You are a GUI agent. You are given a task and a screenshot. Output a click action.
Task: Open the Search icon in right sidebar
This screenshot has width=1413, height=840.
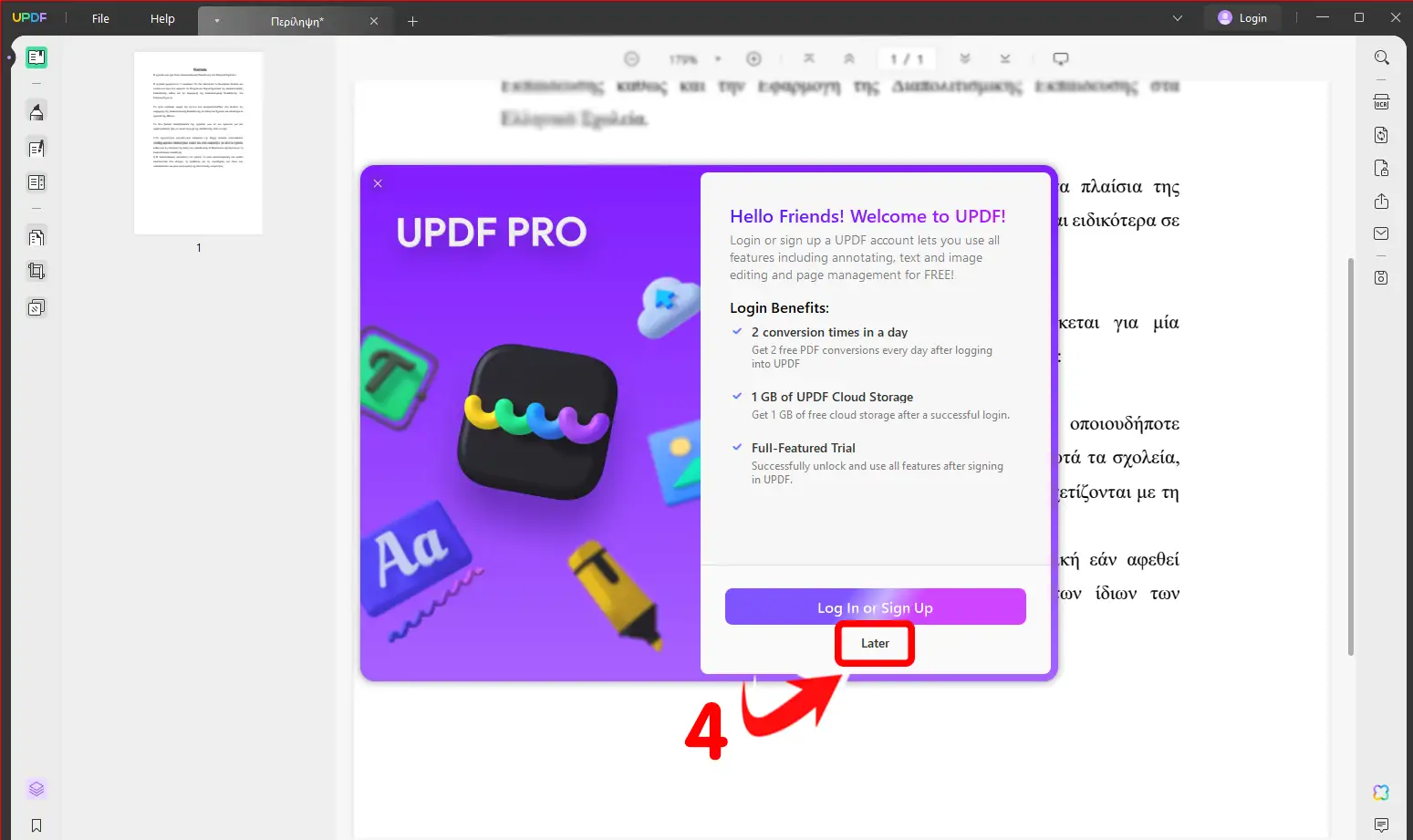coord(1382,57)
